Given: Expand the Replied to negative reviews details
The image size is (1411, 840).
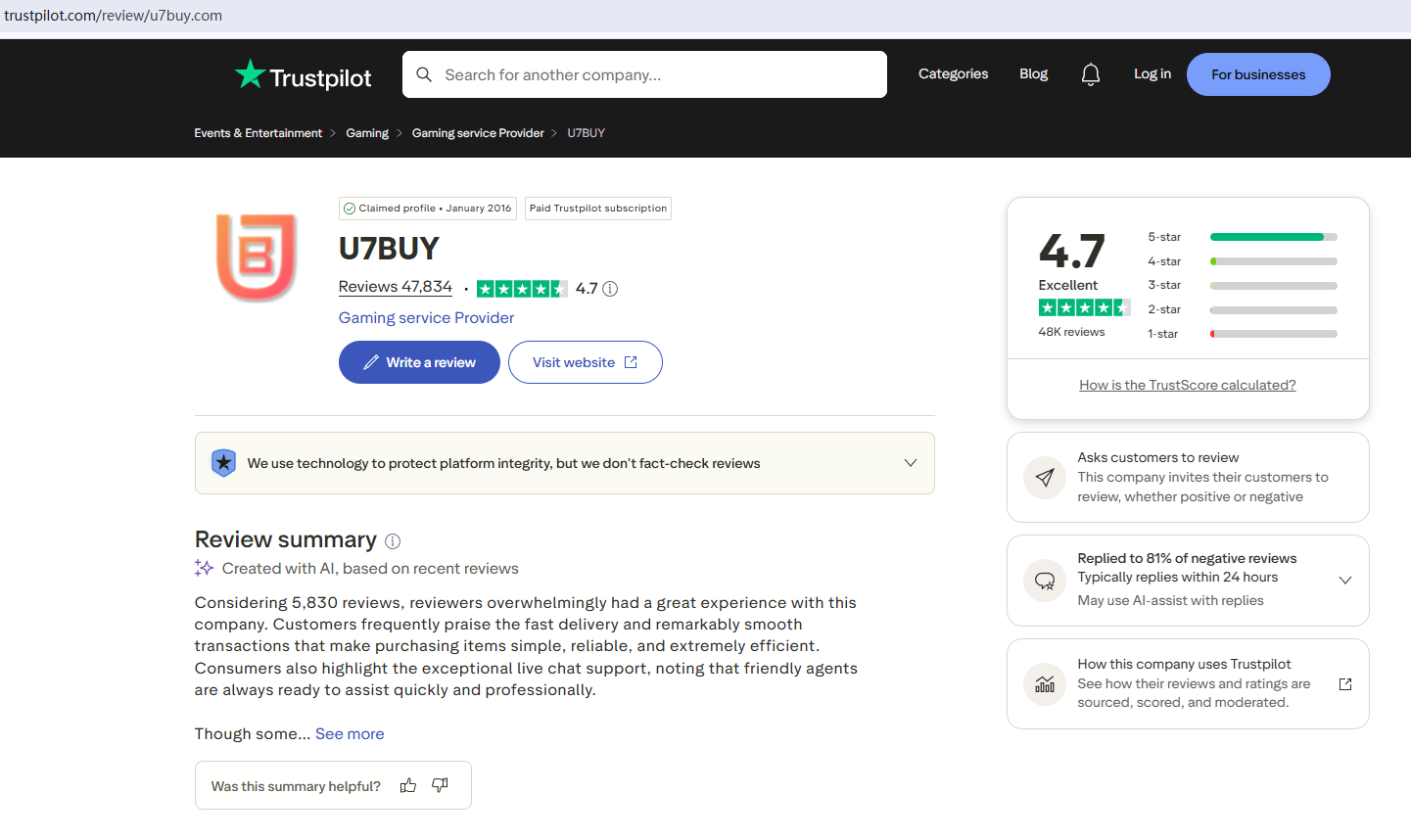Looking at the screenshot, I should tap(1345, 581).
